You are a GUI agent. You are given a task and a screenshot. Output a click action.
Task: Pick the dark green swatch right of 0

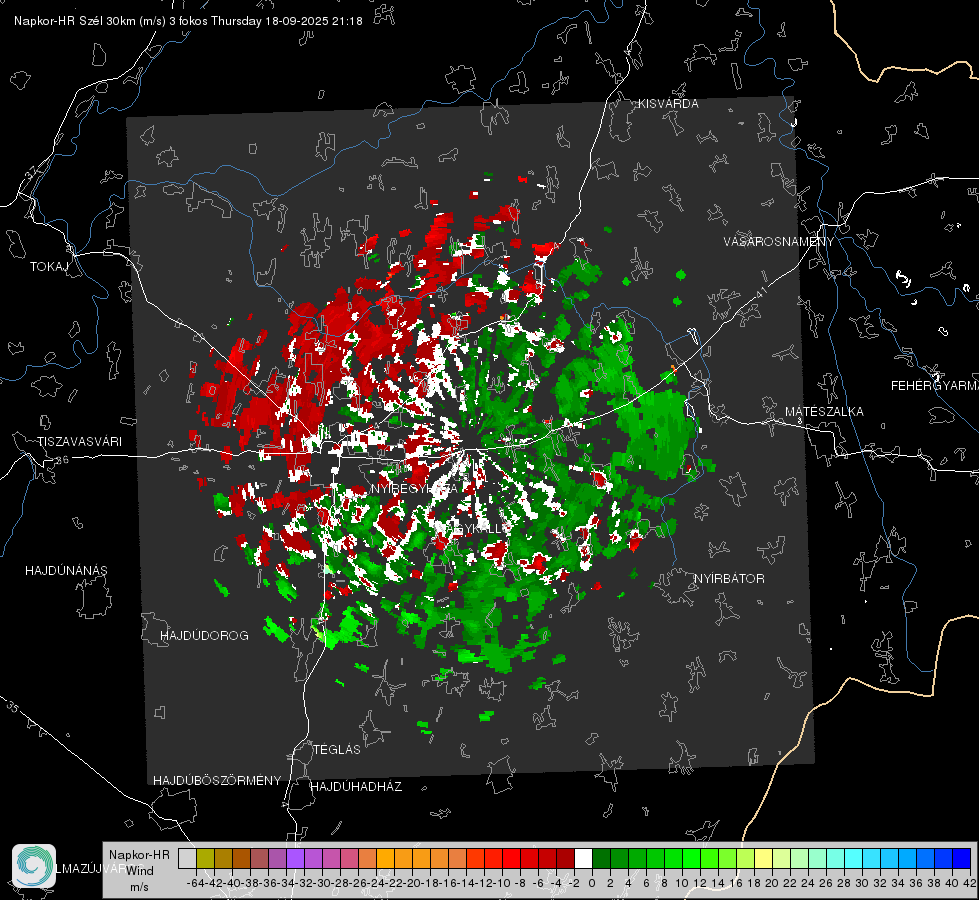tap(601, 858)
